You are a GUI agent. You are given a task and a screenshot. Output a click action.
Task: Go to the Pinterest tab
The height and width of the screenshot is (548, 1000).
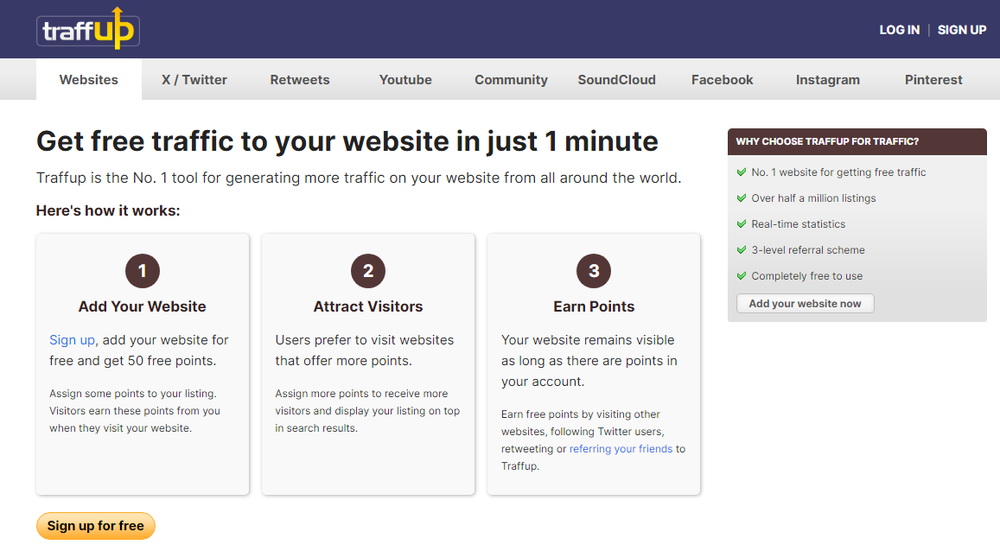(934, 80)
